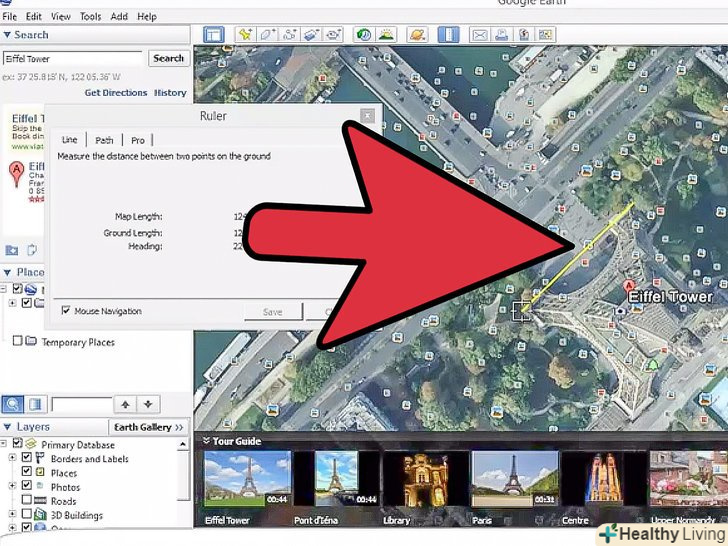Enable the Roads layer checkbox
Viewport: 728px width, 546px height.
click(27, 501)
